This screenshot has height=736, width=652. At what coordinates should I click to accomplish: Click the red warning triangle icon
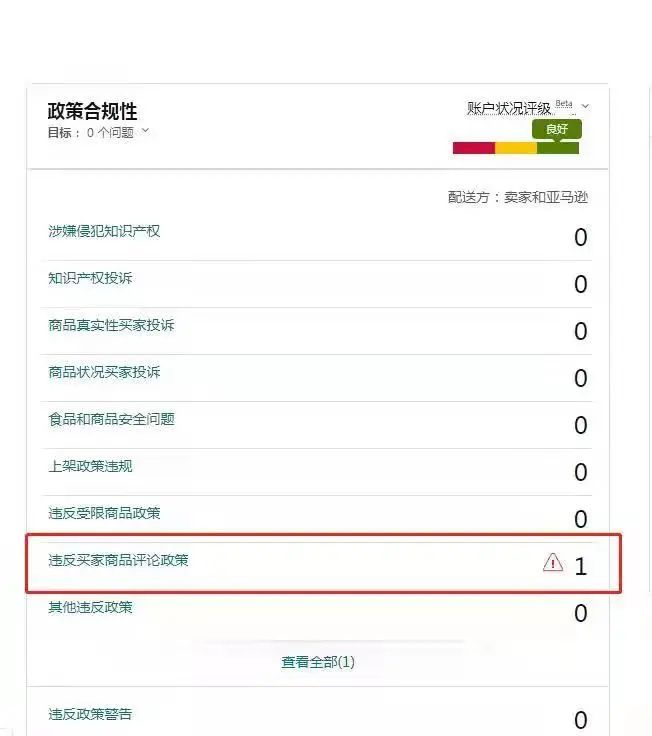(552, 564)
